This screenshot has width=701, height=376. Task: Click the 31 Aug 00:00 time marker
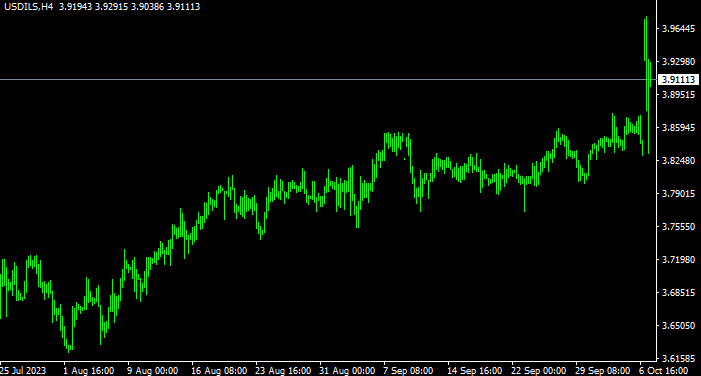pyautogui.click(x=347, y=371)
